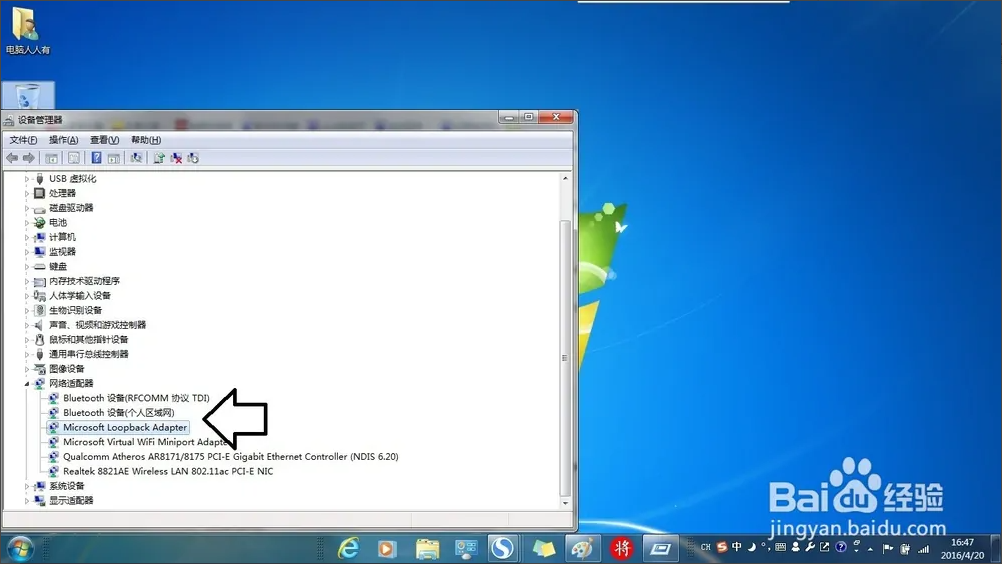Expand the 显示适配器 category
Screen dimensions: 1002x564
tap(27, 500)
